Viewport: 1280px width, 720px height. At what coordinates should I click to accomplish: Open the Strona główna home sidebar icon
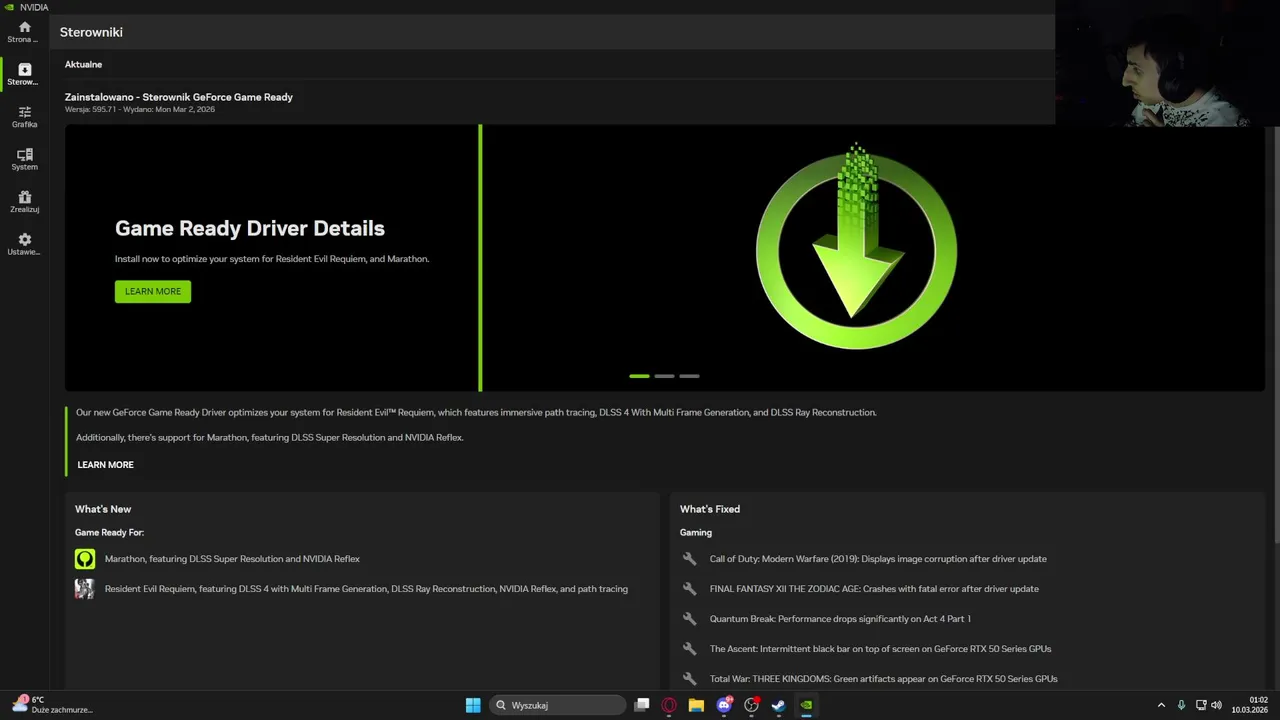(x=24, y=32)
